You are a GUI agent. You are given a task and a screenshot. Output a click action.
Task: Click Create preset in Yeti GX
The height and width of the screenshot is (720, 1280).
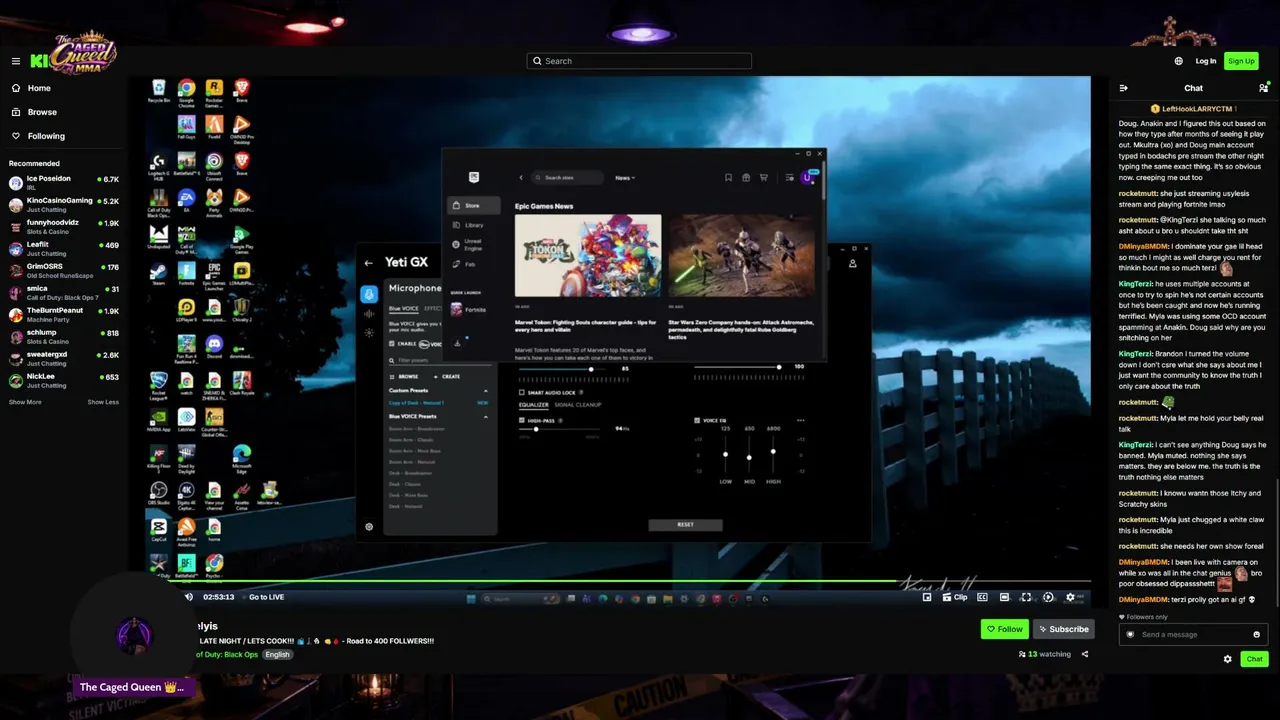(447, 377)
